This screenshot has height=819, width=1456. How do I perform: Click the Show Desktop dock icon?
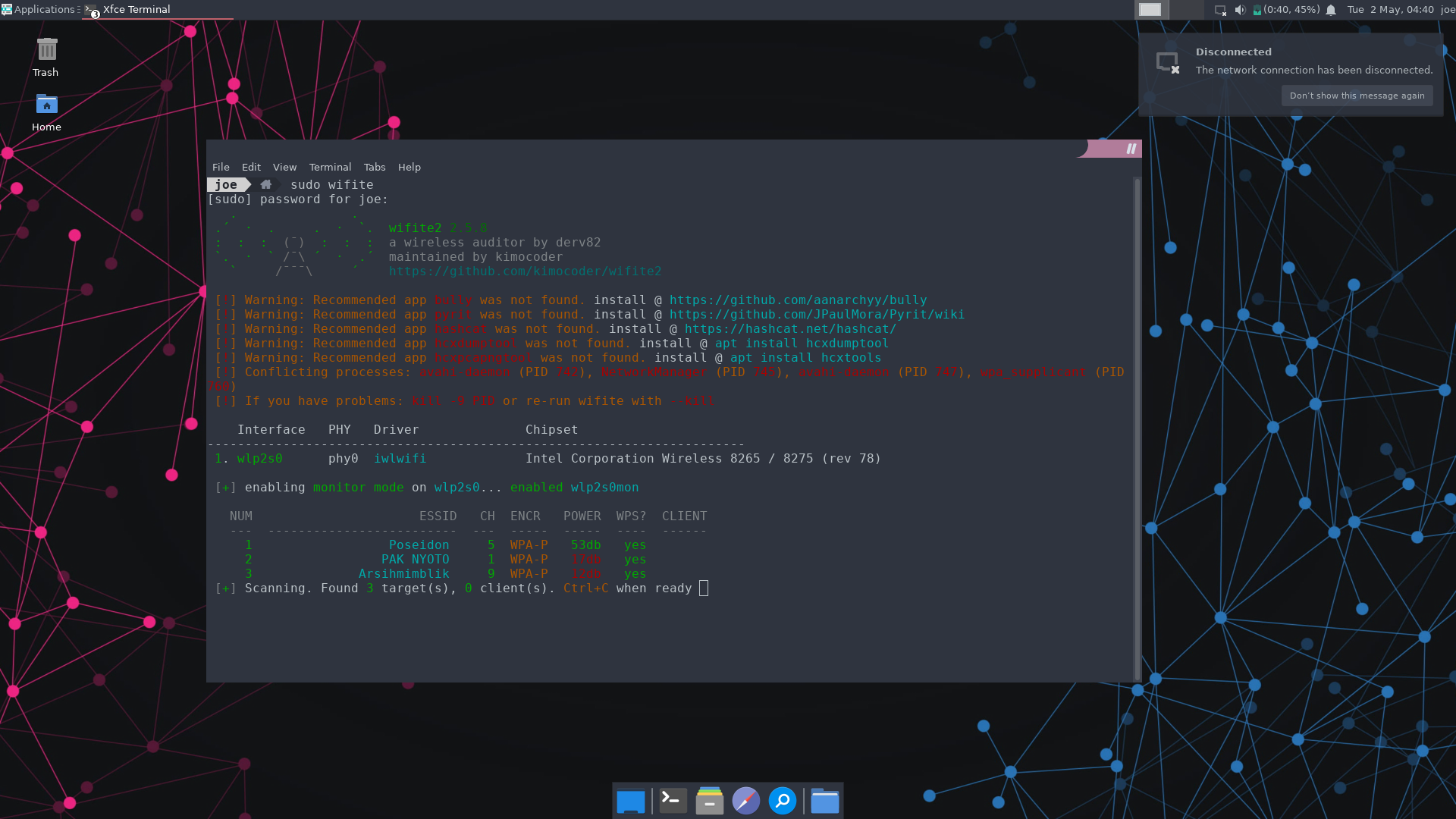[630, 801]
